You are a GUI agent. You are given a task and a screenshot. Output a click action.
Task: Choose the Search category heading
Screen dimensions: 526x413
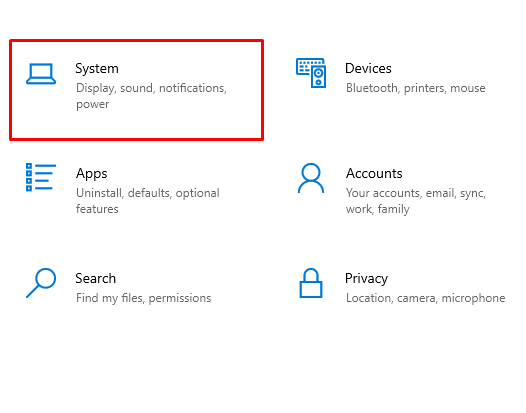point(96,278)
